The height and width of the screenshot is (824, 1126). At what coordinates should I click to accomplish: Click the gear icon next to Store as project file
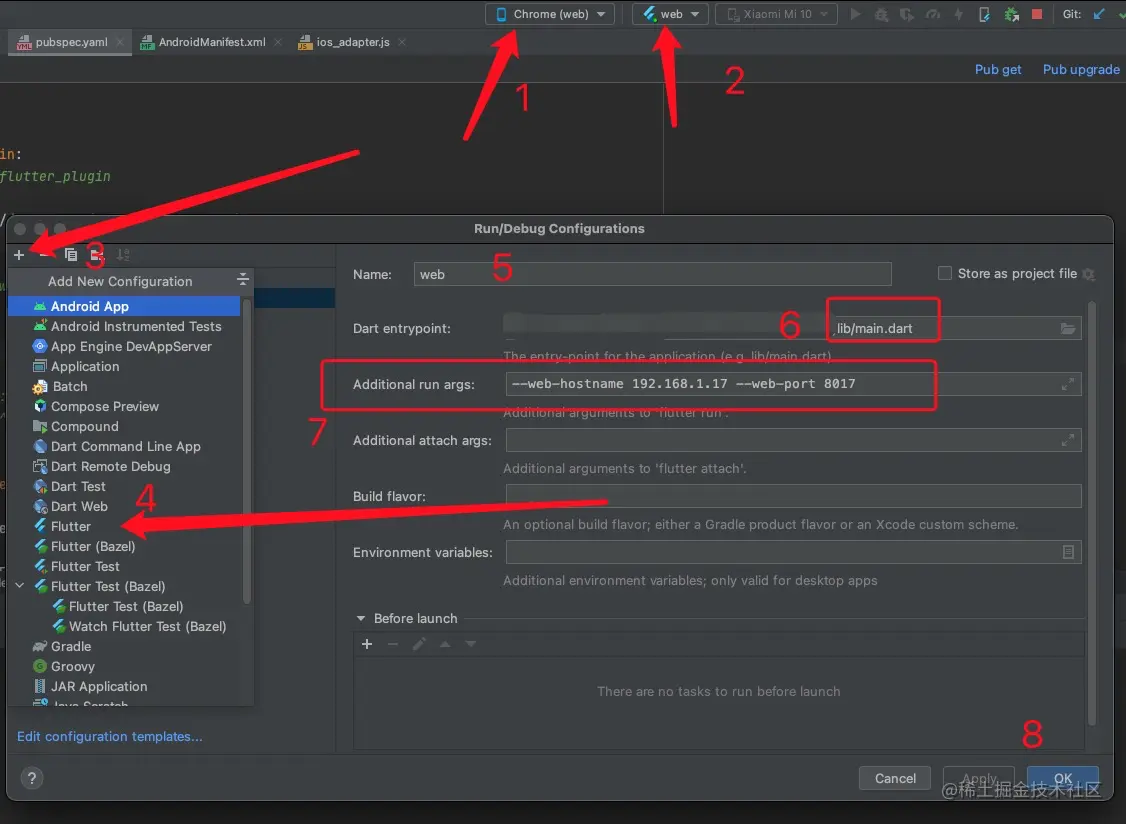1089,274
